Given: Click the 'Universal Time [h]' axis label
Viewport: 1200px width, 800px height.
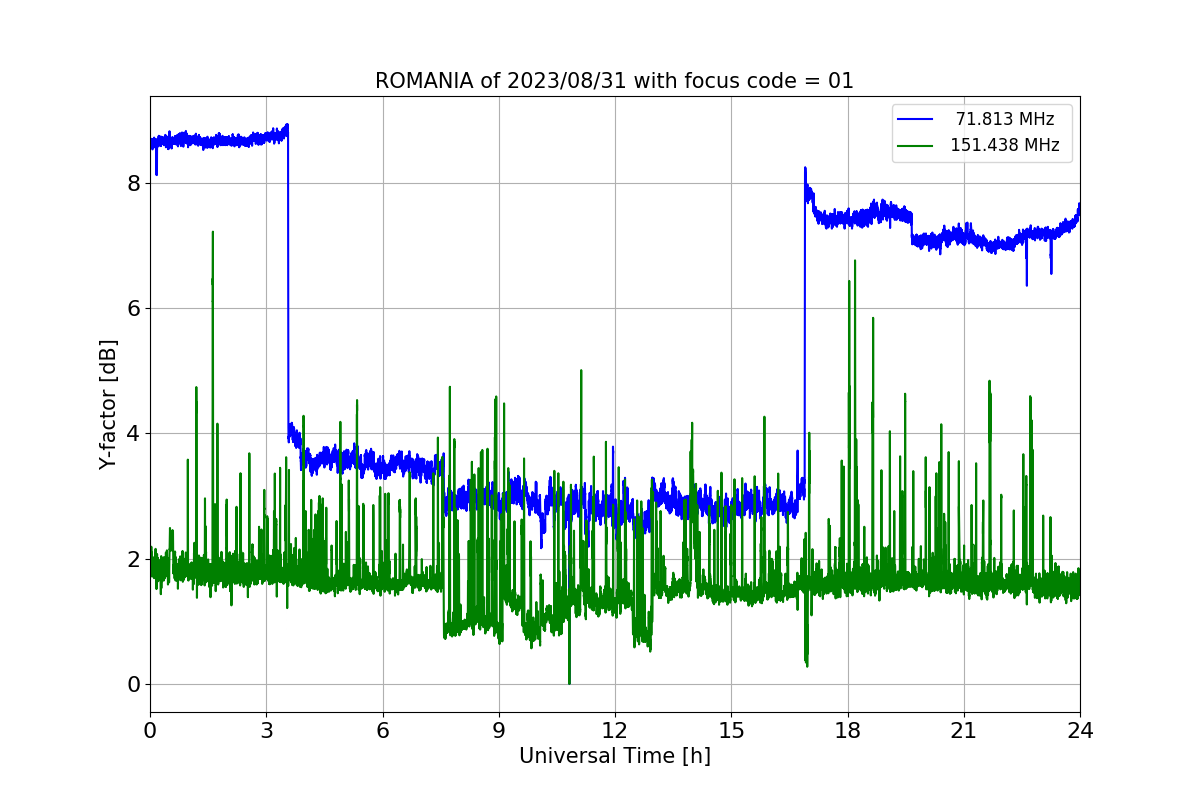Looking at the screenshot, I should [614, 757].
